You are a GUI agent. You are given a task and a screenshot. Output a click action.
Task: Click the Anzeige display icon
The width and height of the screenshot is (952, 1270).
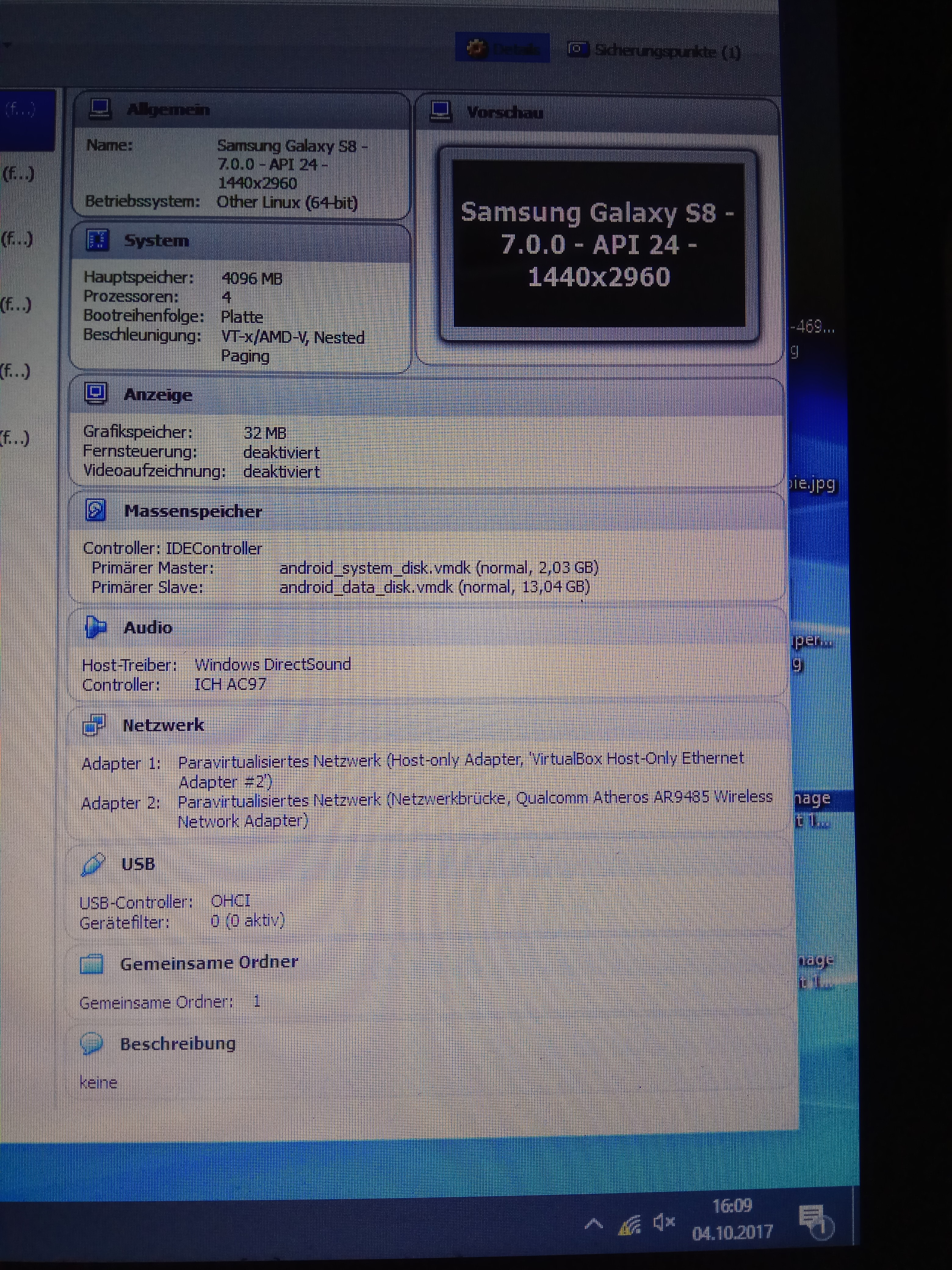click(x=96, y=393)
